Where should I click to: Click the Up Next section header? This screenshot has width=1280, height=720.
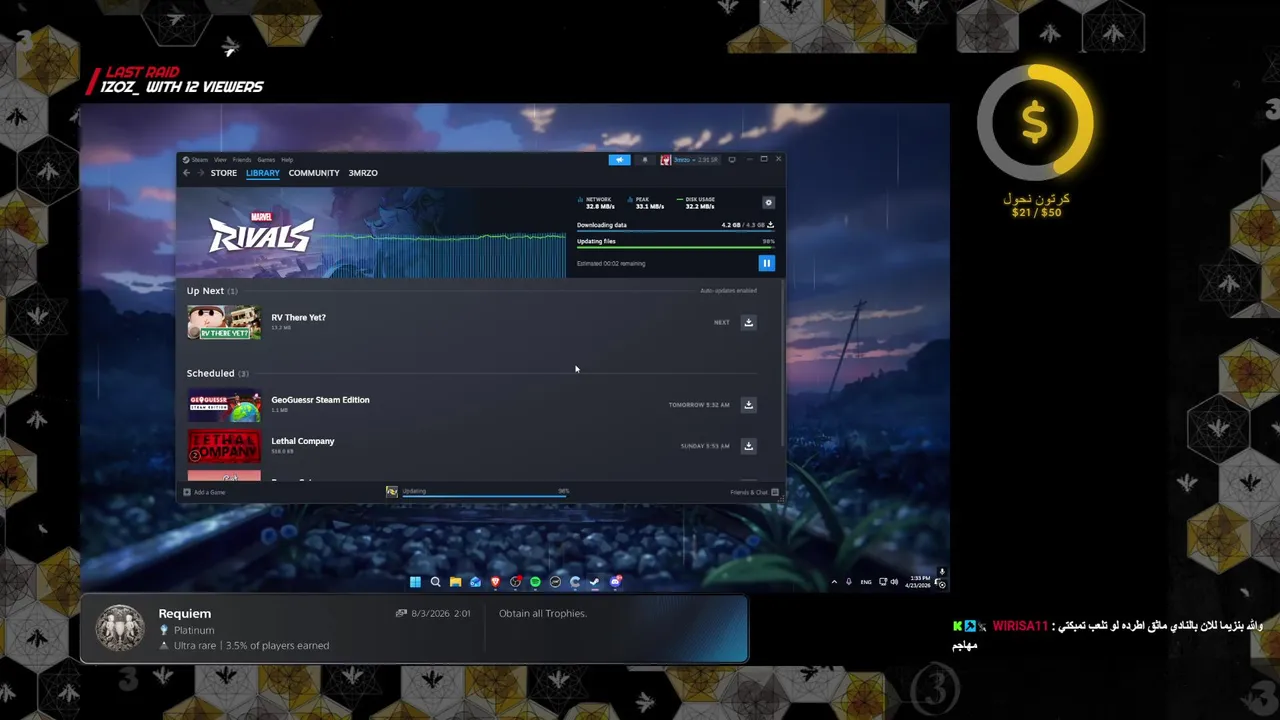pyautogui.click(x=212, y=291)
